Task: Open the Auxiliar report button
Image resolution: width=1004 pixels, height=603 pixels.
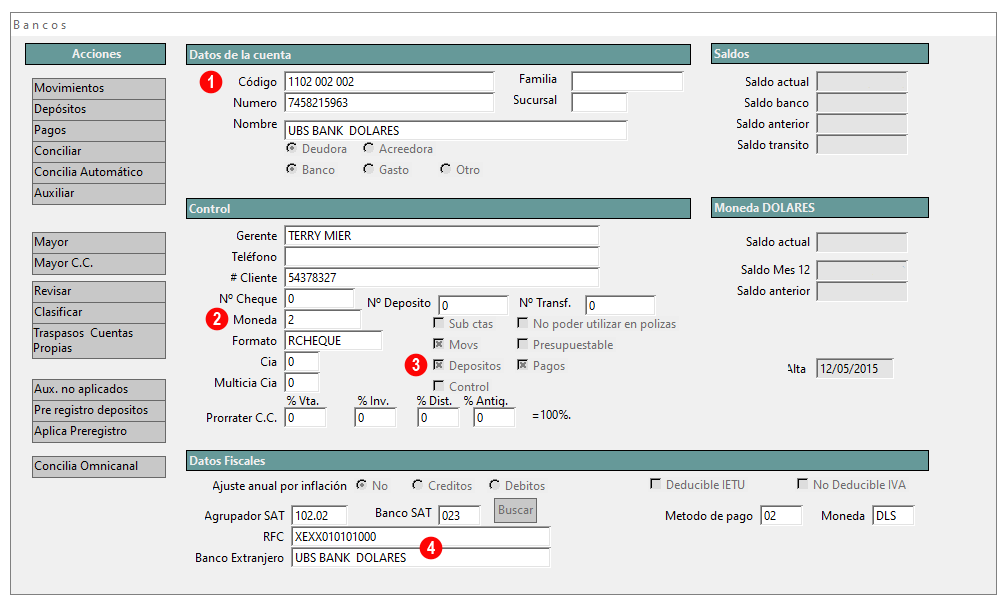Action: 99,194
